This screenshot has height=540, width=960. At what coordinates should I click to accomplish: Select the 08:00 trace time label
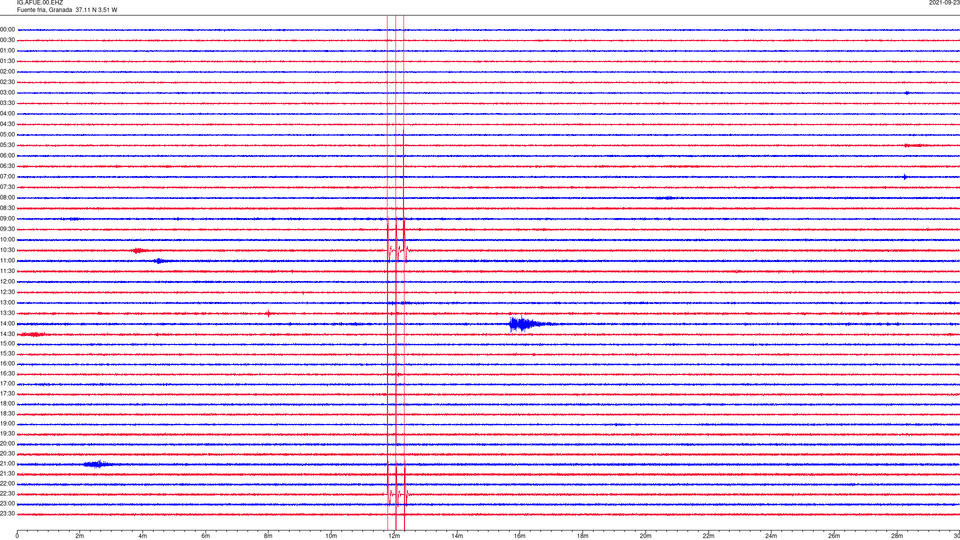7,198
